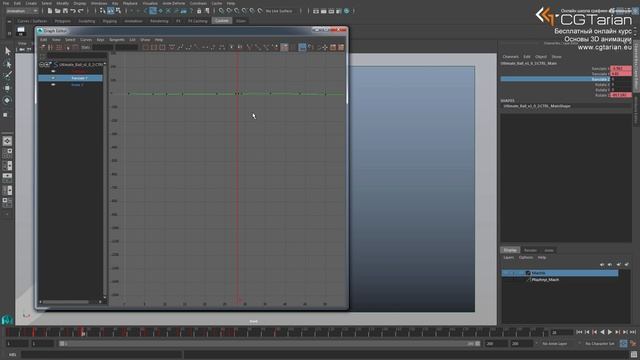Open the Curves menu in Graph Editor
Image resolution: width=640 pixels, height=360 pixels.
[86, 40]
